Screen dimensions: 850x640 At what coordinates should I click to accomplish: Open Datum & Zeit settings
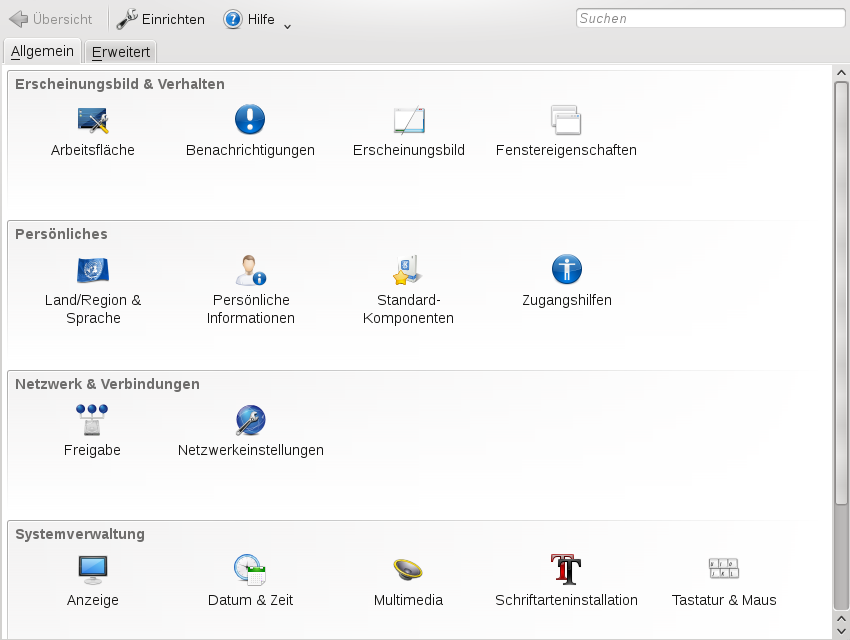pos(250,570)
